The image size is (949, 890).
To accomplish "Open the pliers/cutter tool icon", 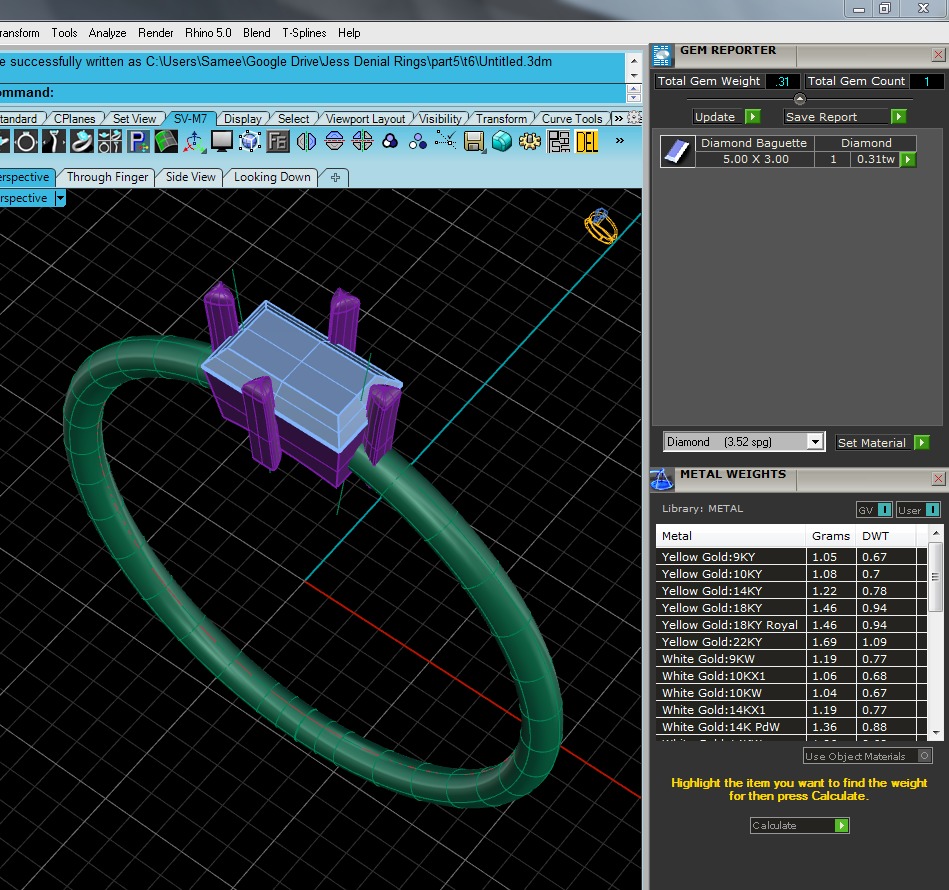I will coord(54,142).
